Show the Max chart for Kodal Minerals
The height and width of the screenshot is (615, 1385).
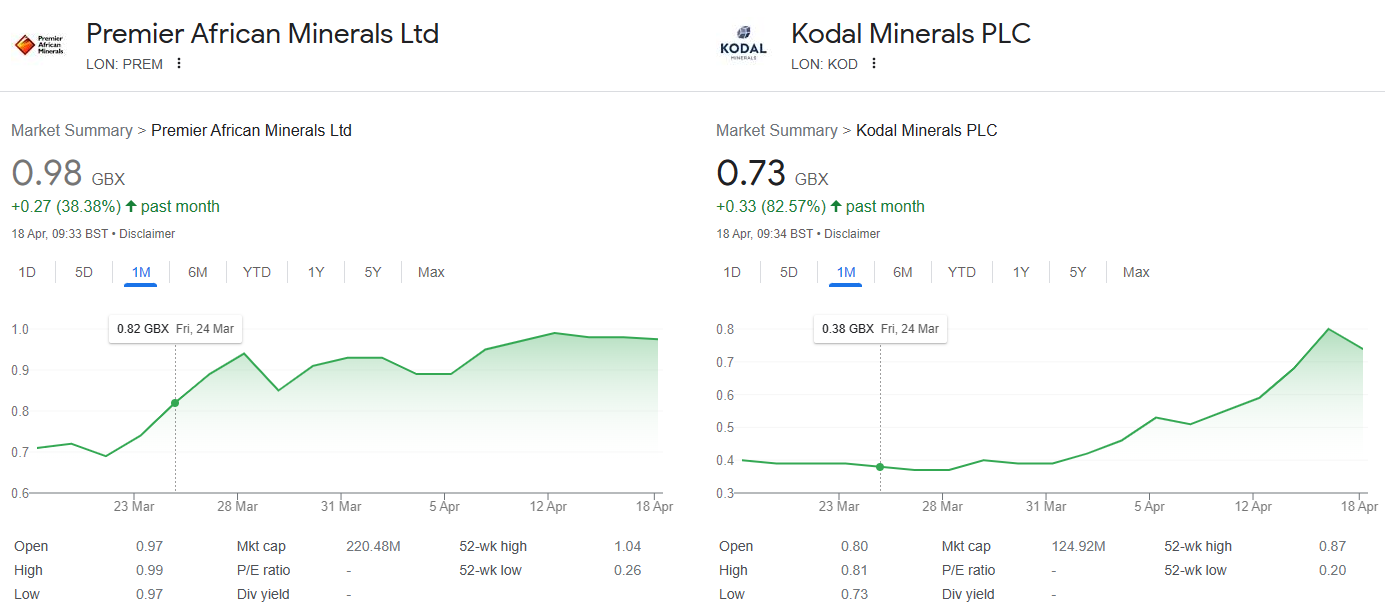coord(1136,272)
